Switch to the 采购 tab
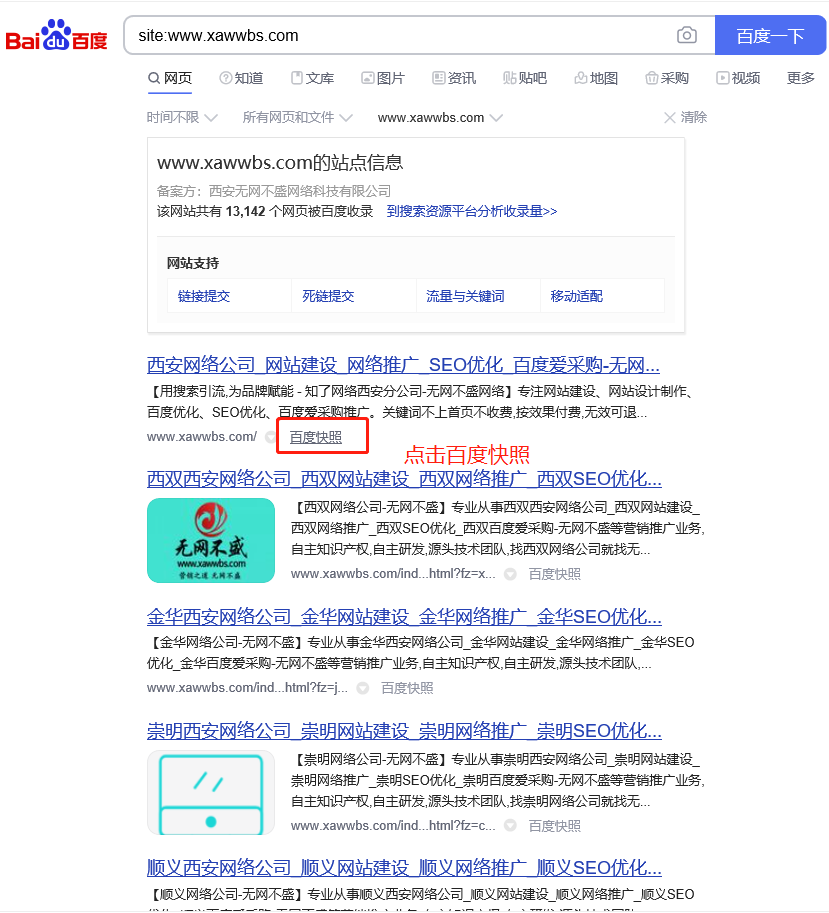The width and height of the screenshot is (829, 913). [667, 78]
